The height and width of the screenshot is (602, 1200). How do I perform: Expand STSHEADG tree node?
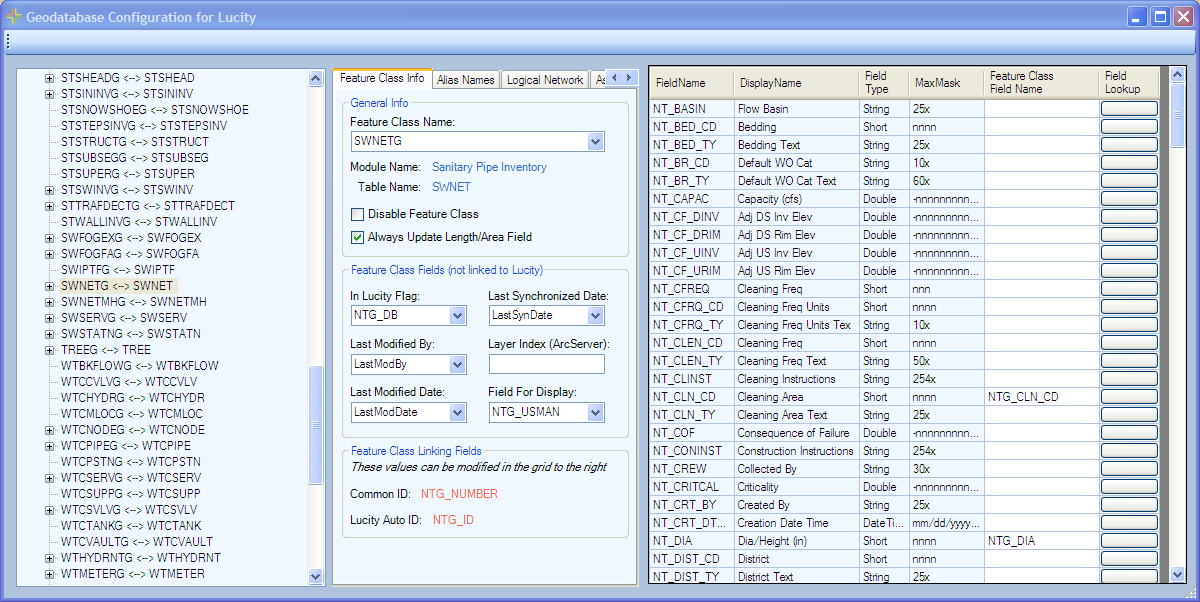[50, 78]
